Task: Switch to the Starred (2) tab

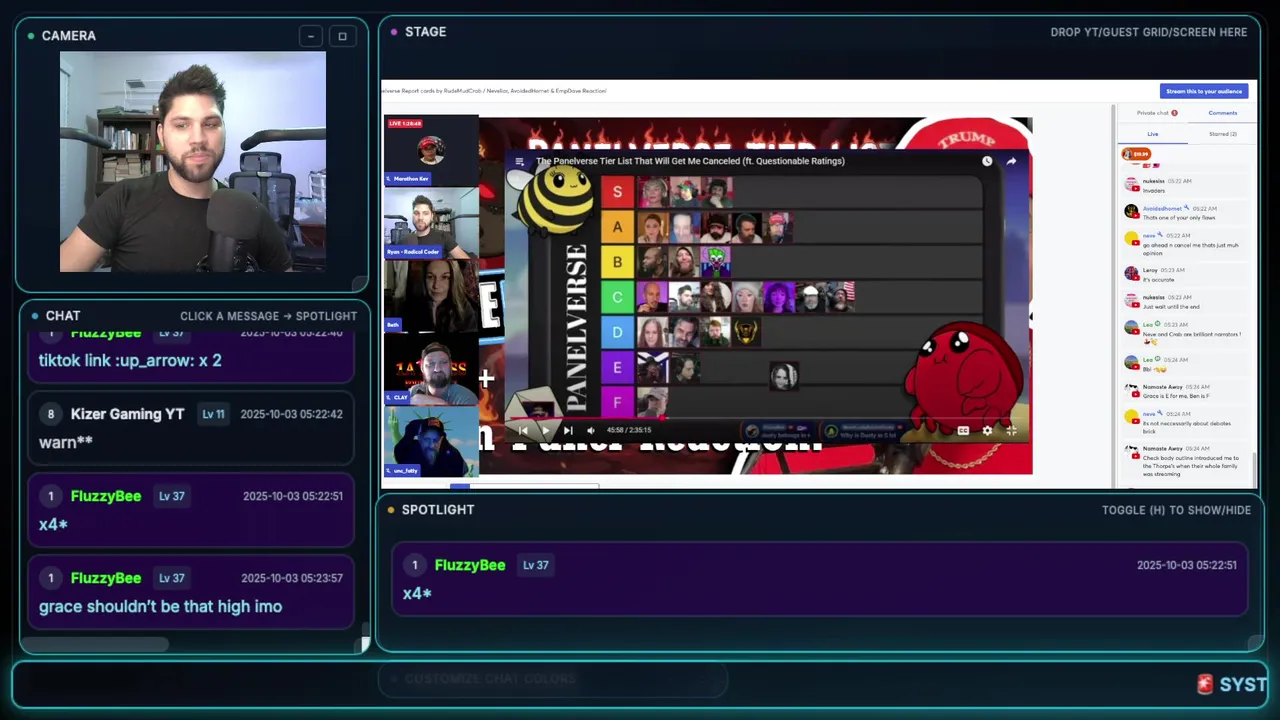Action: [1222, 134]
